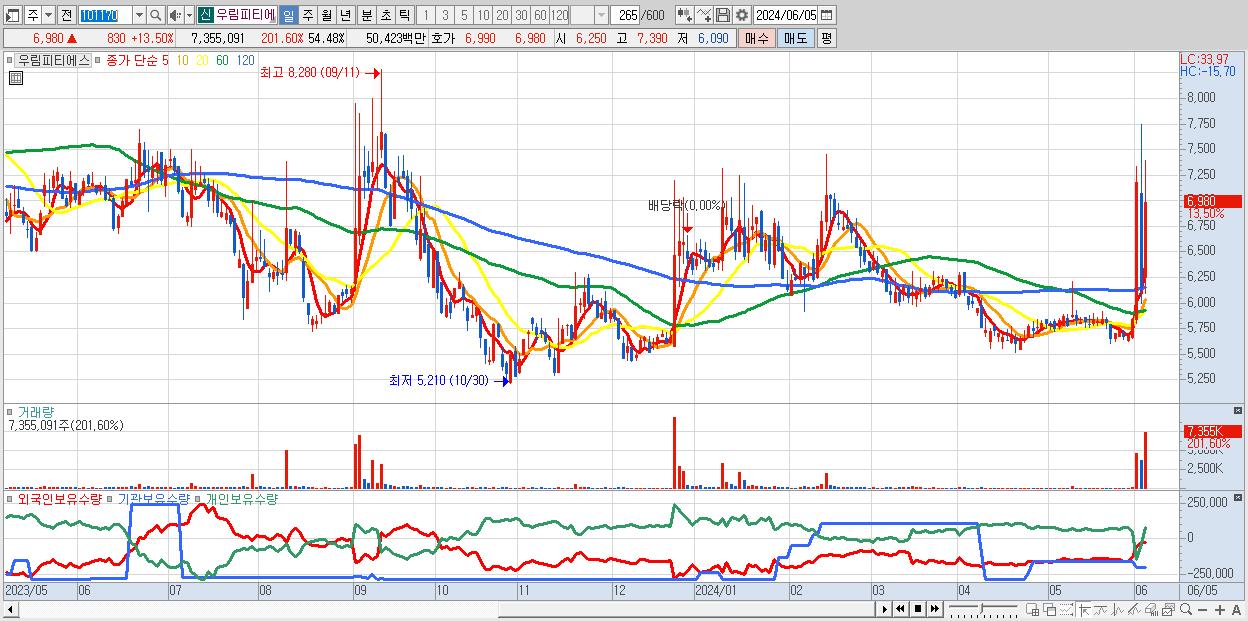Choose the 10 interval button

click(x=483, y=16)
